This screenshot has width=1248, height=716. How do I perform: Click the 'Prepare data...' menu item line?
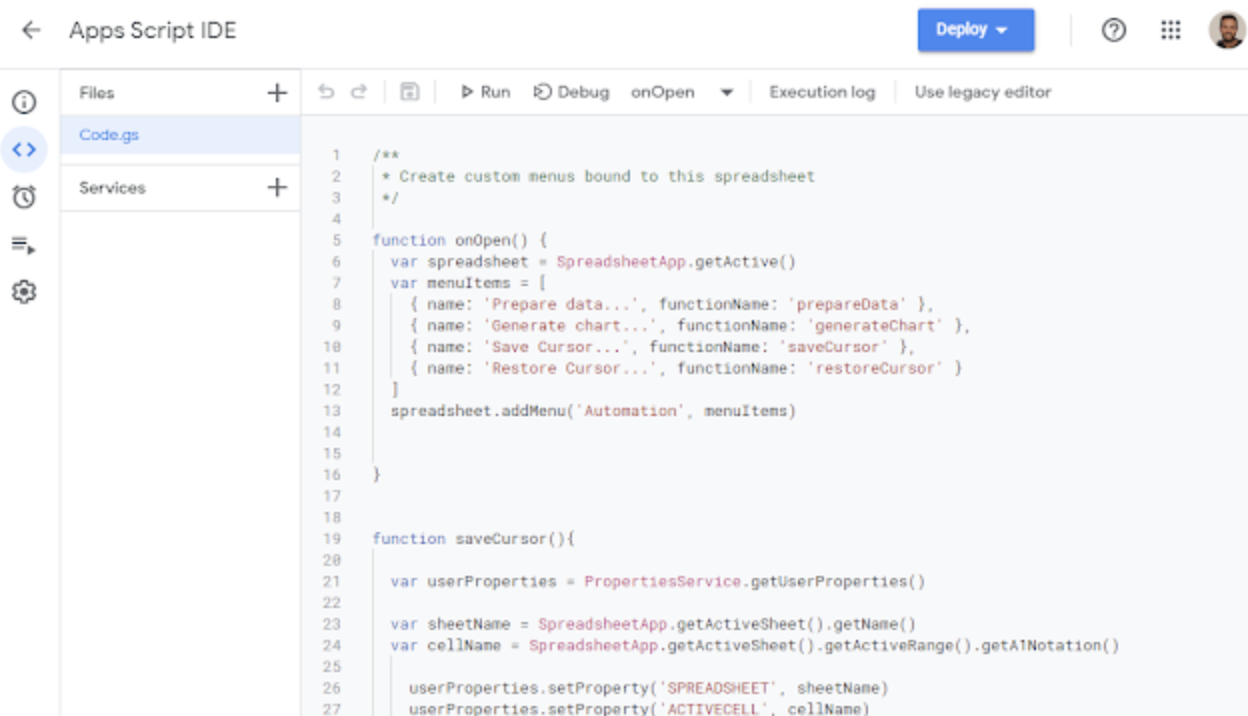click(671, 304)
